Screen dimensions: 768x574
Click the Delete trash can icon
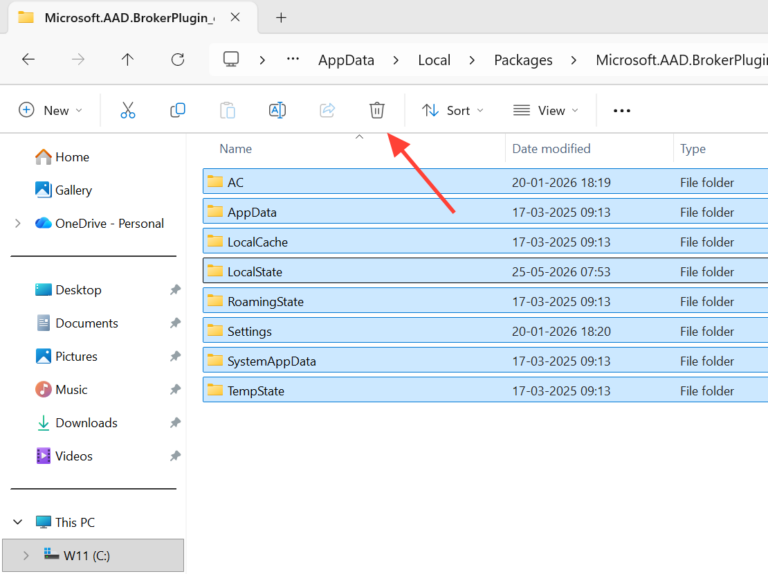click(377, 110)
